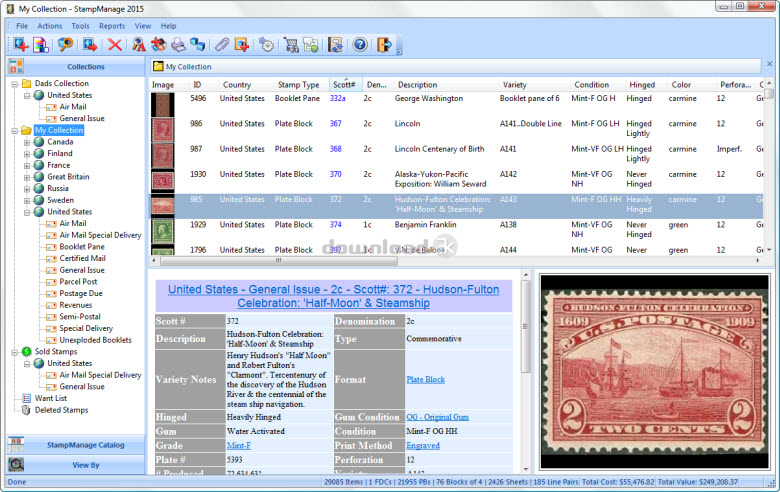The height and width of the screenshot is (492, 780).
Task: Sort by the Scott# column header
Action: (x=345, y=85)
